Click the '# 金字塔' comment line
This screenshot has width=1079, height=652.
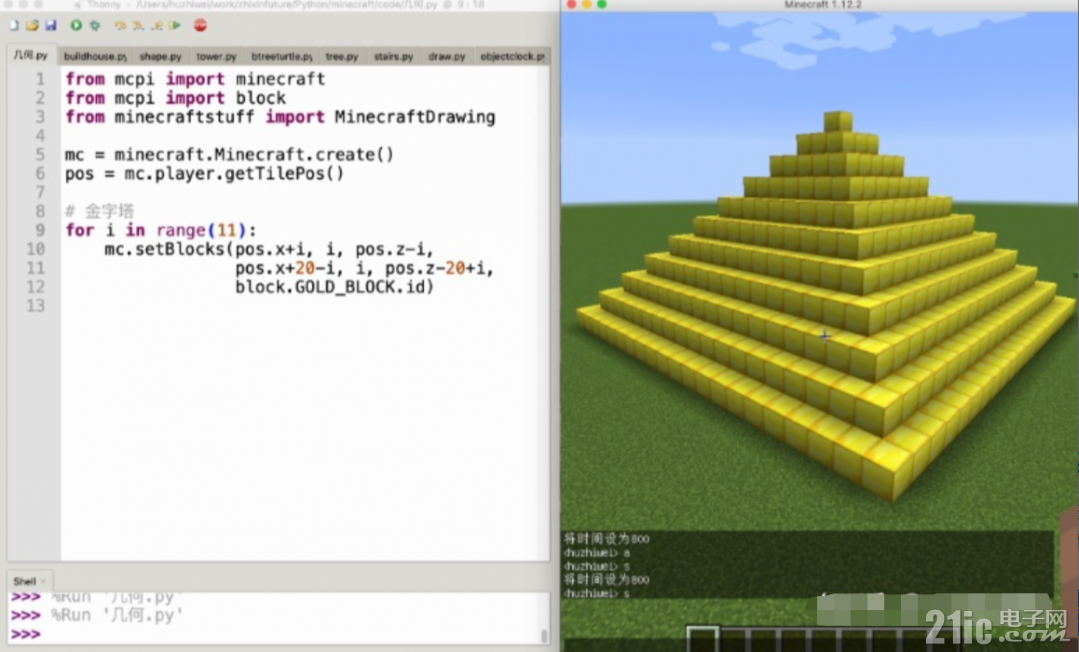(100, 211)
